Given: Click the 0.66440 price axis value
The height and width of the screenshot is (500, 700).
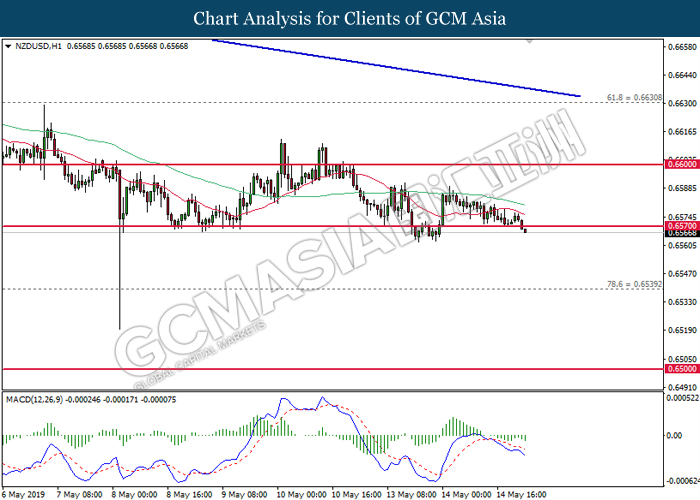Looking at the screenshot, I should pyautogui.click(x=682, y=75).
